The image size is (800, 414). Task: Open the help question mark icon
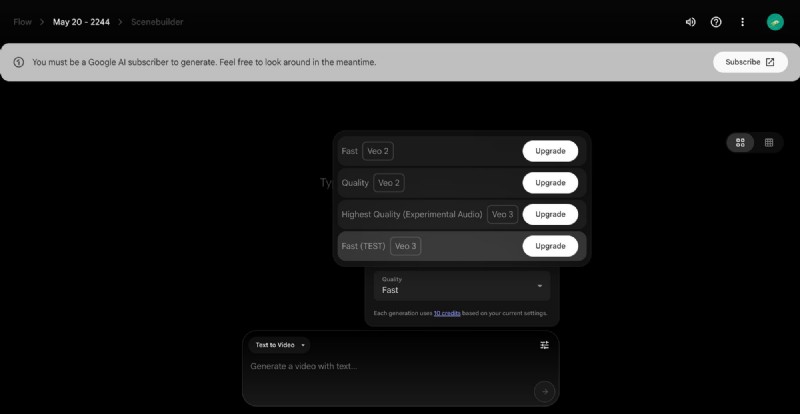coord(716,22)
